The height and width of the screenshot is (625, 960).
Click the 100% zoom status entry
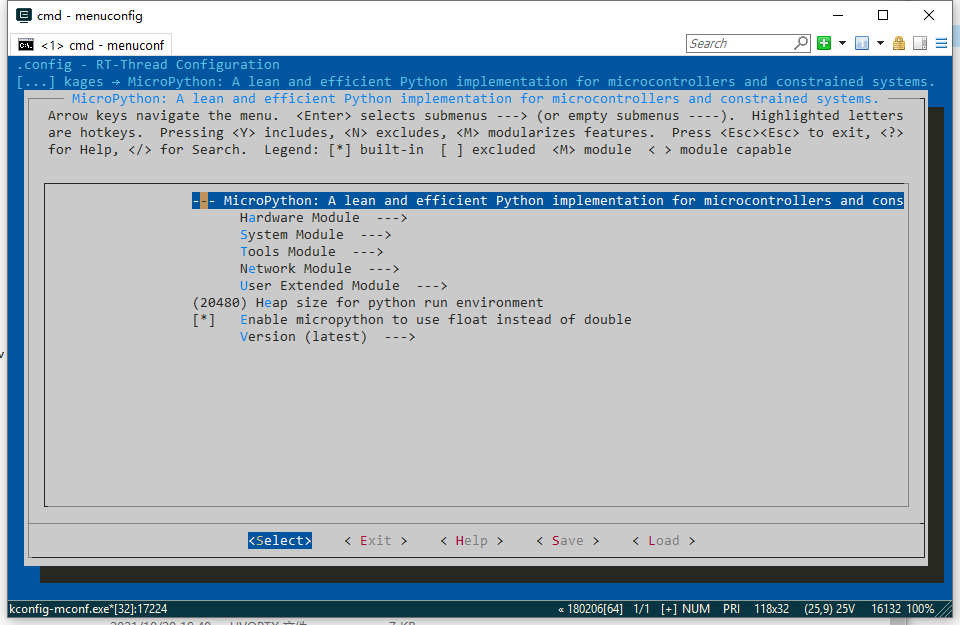[920, 609]
